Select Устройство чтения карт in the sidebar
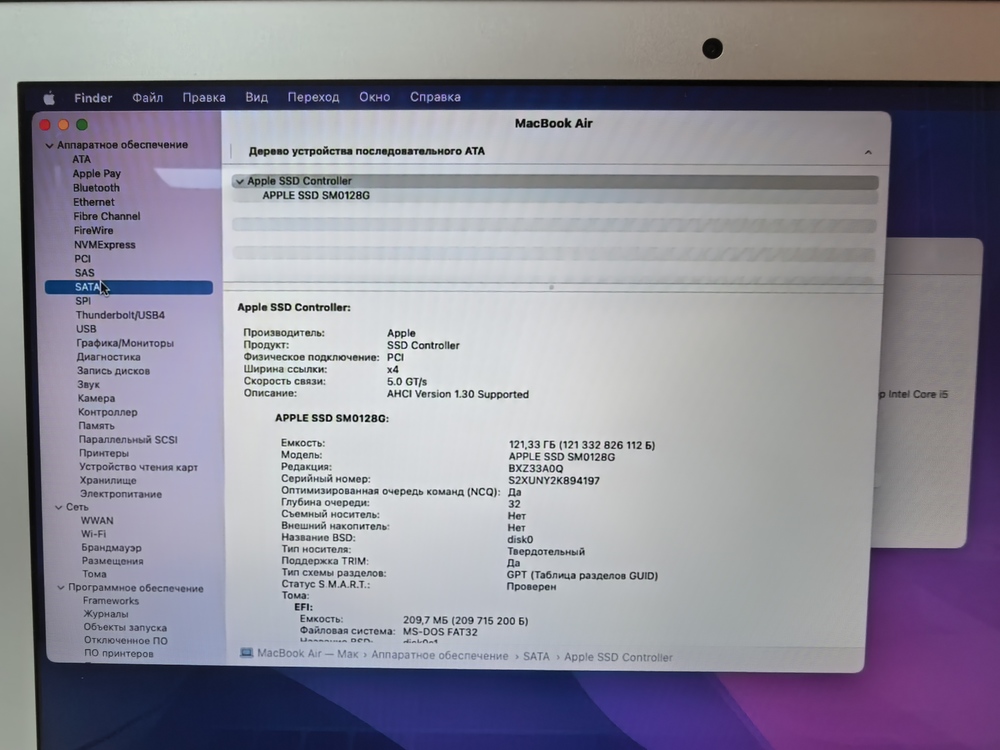 [138, 467]
